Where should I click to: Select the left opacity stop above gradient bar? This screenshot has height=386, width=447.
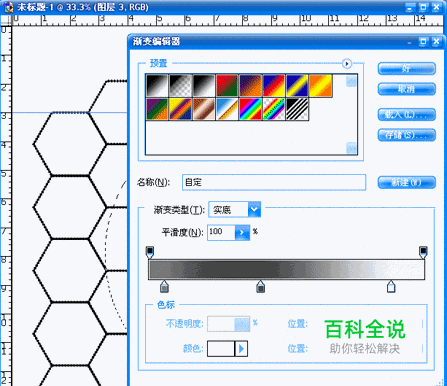click(150, 252)
